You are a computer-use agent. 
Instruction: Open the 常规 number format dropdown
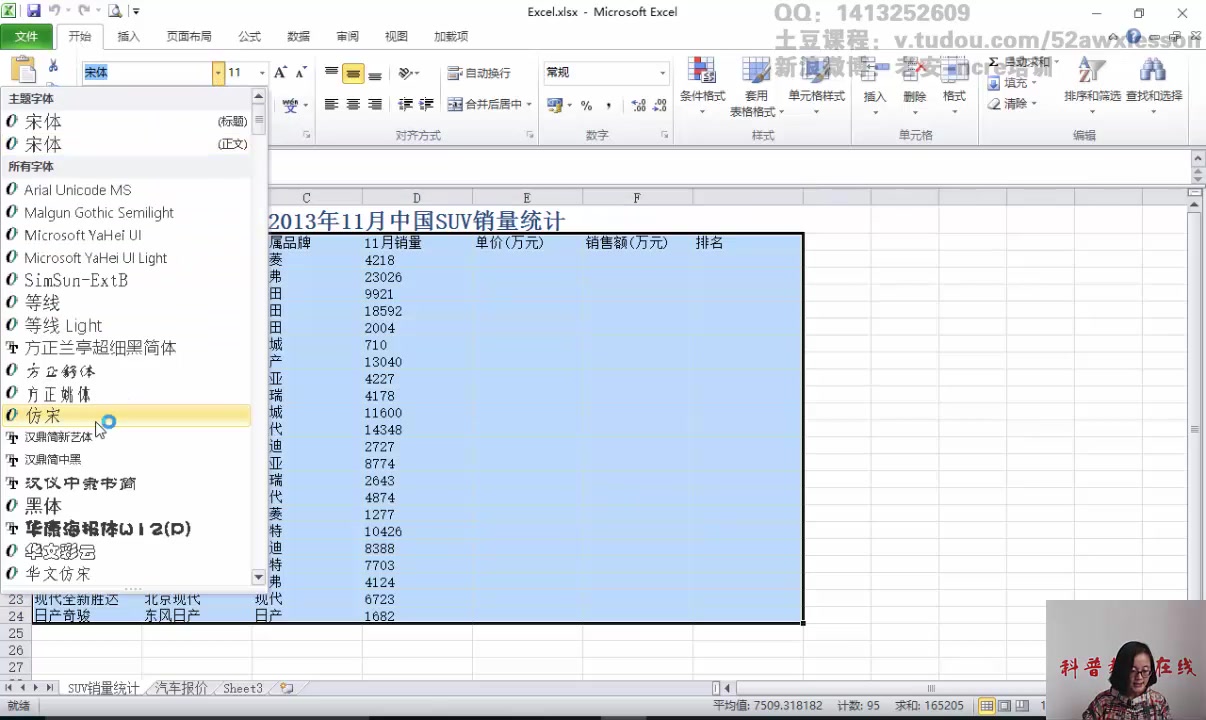click(661, 72)
